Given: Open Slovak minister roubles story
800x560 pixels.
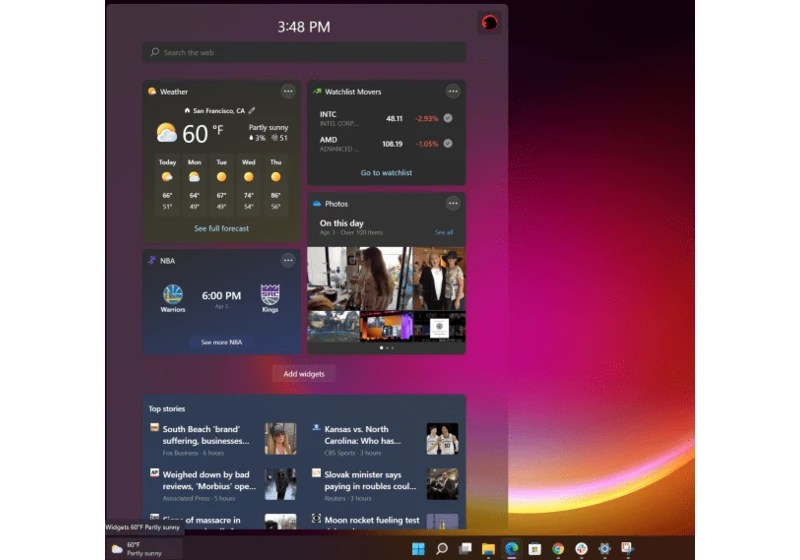Looking at the screenshot, I should click(370, 480).
